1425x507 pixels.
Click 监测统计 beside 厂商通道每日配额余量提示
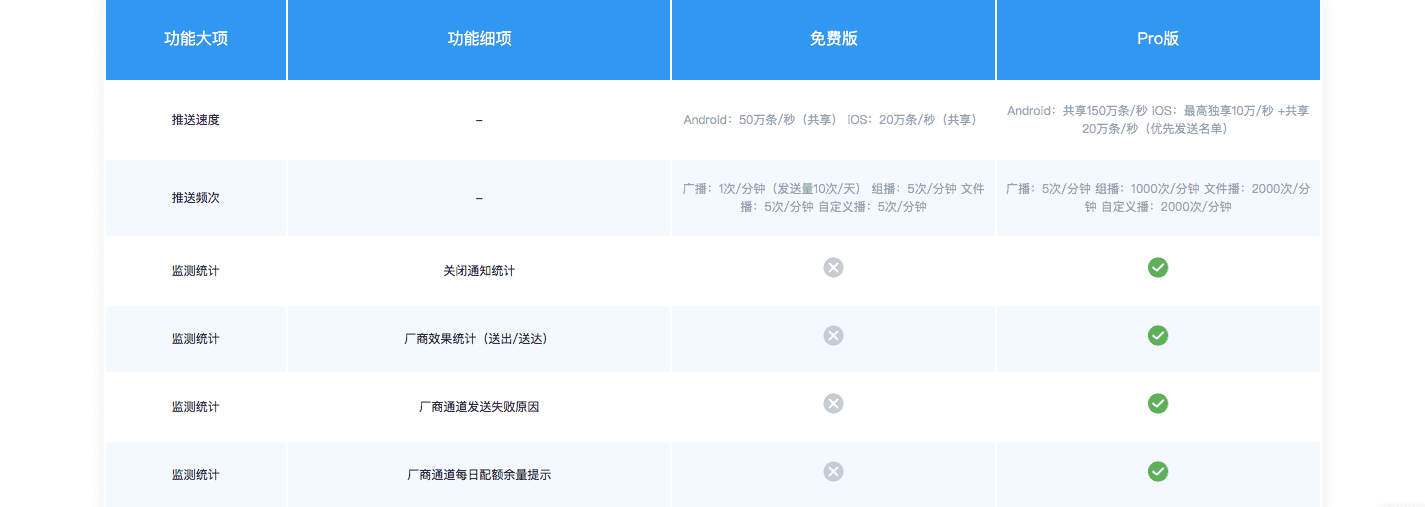196,475
